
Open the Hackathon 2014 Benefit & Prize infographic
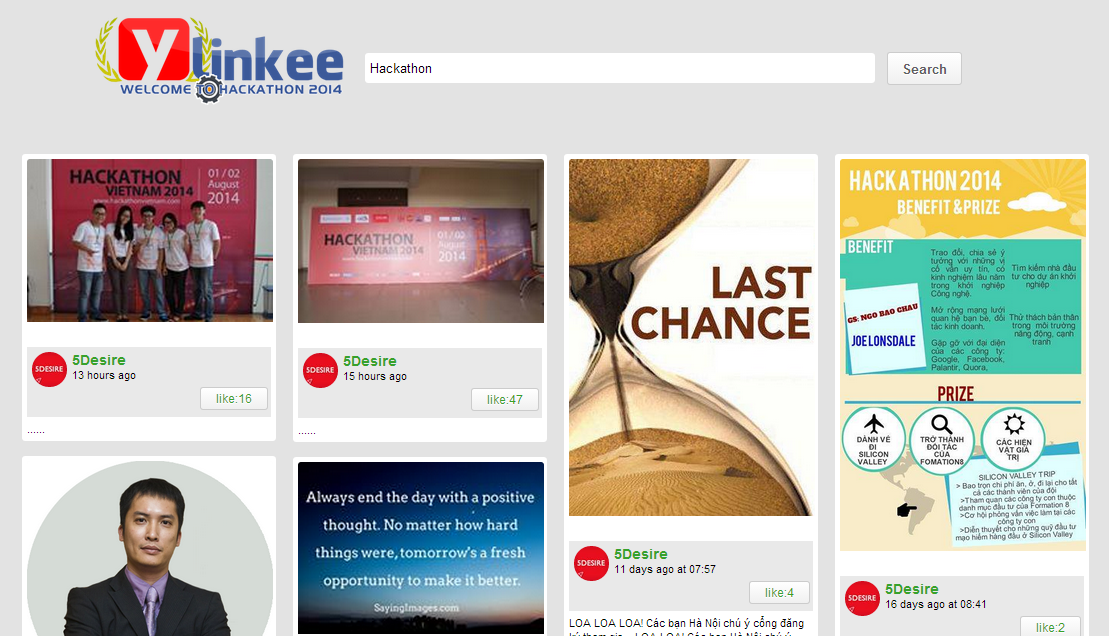[x=963, y=355]
